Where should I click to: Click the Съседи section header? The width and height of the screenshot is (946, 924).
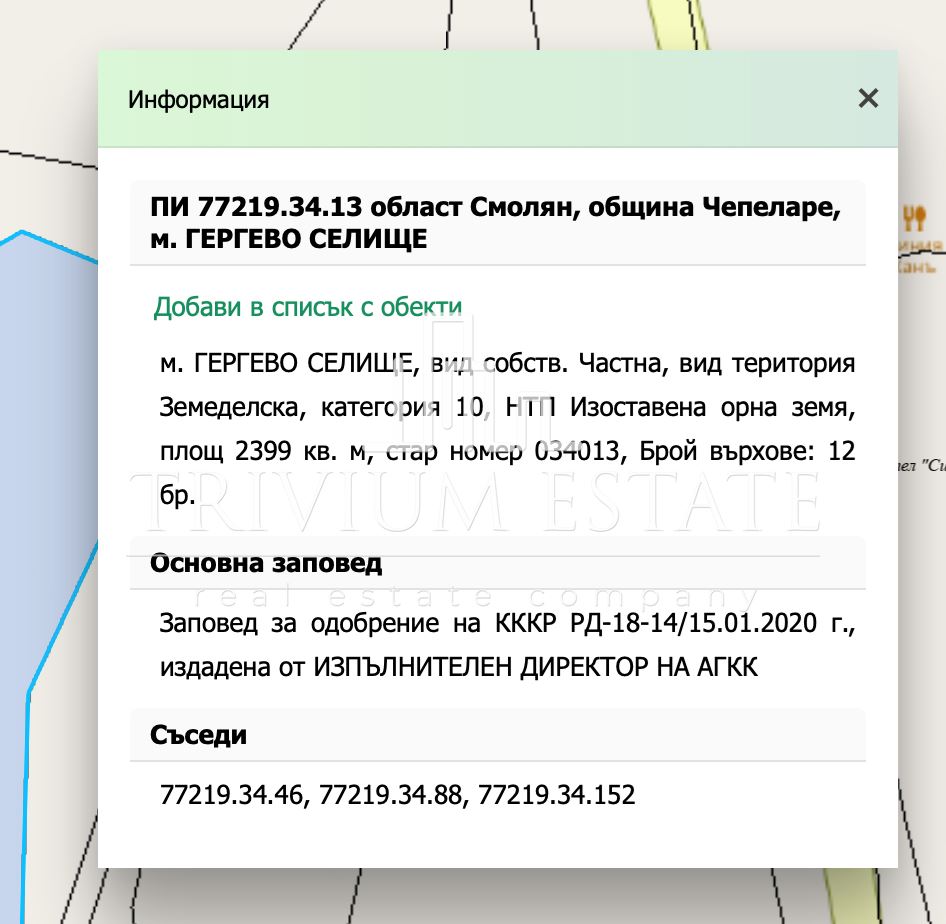coord(498,735)
